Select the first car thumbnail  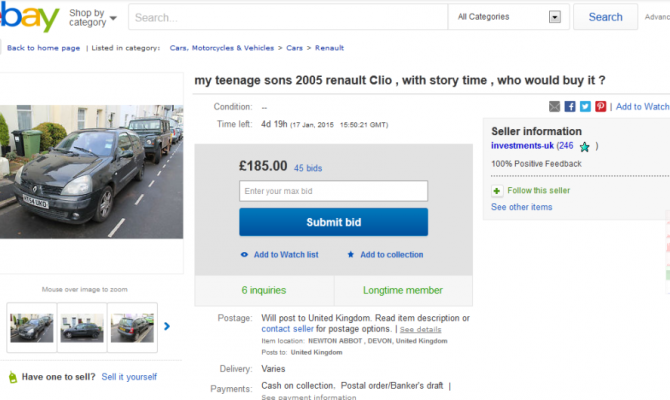coord(31,327)
